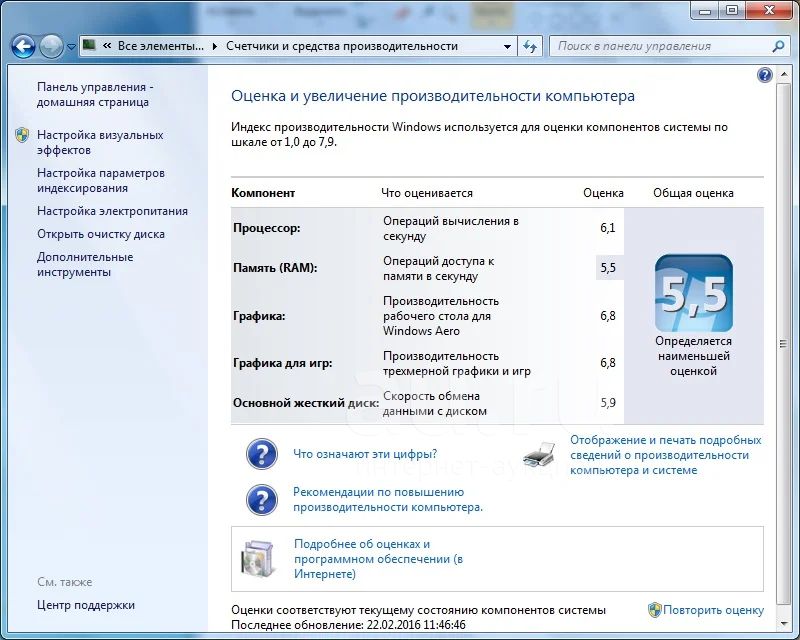Open 'Настройка визуальных эффектов' link
The width and height of the screenshot is (800, 640).
pyautogui.click(x=100, y=142)
